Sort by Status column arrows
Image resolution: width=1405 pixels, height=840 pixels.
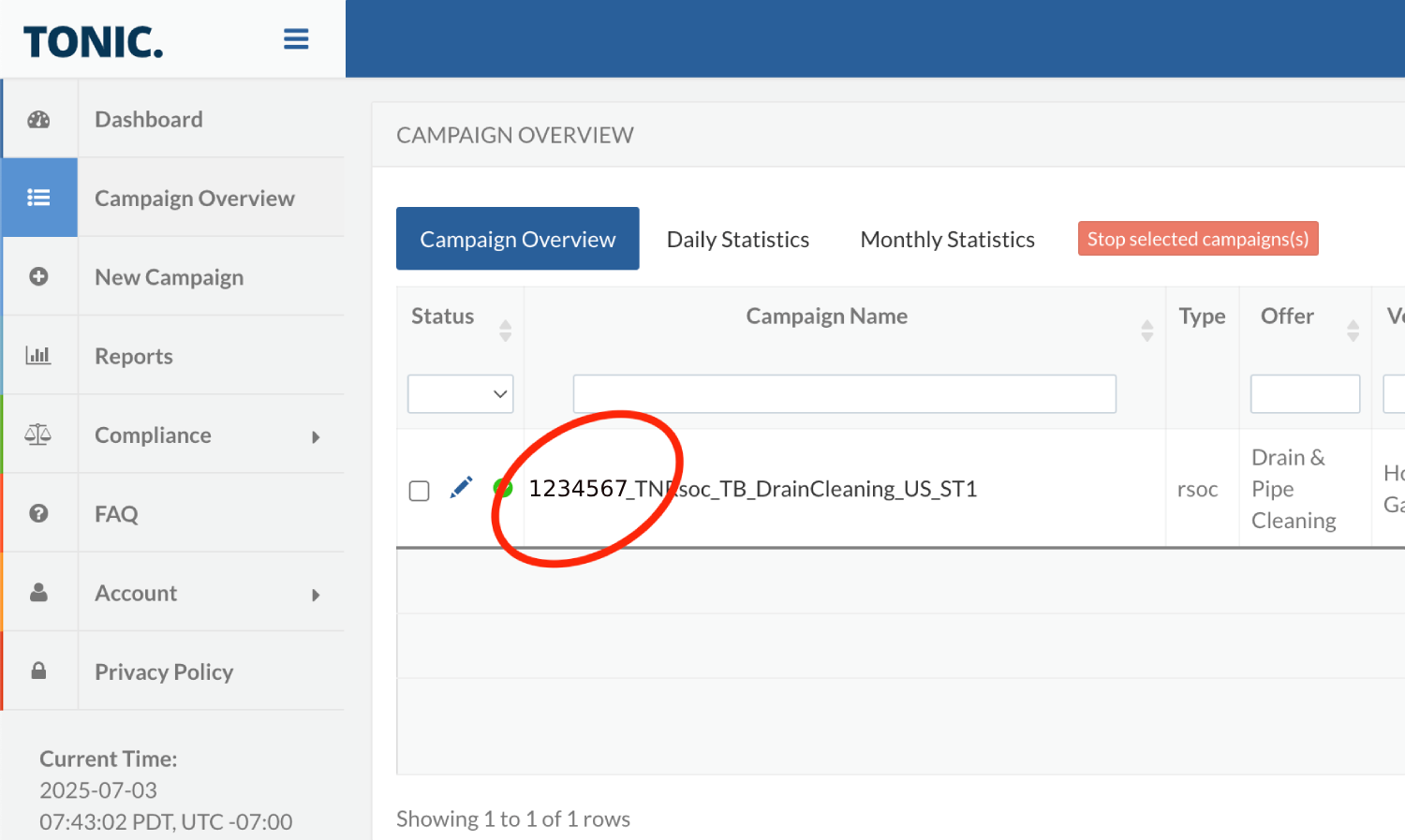click(x=505, y=330)
